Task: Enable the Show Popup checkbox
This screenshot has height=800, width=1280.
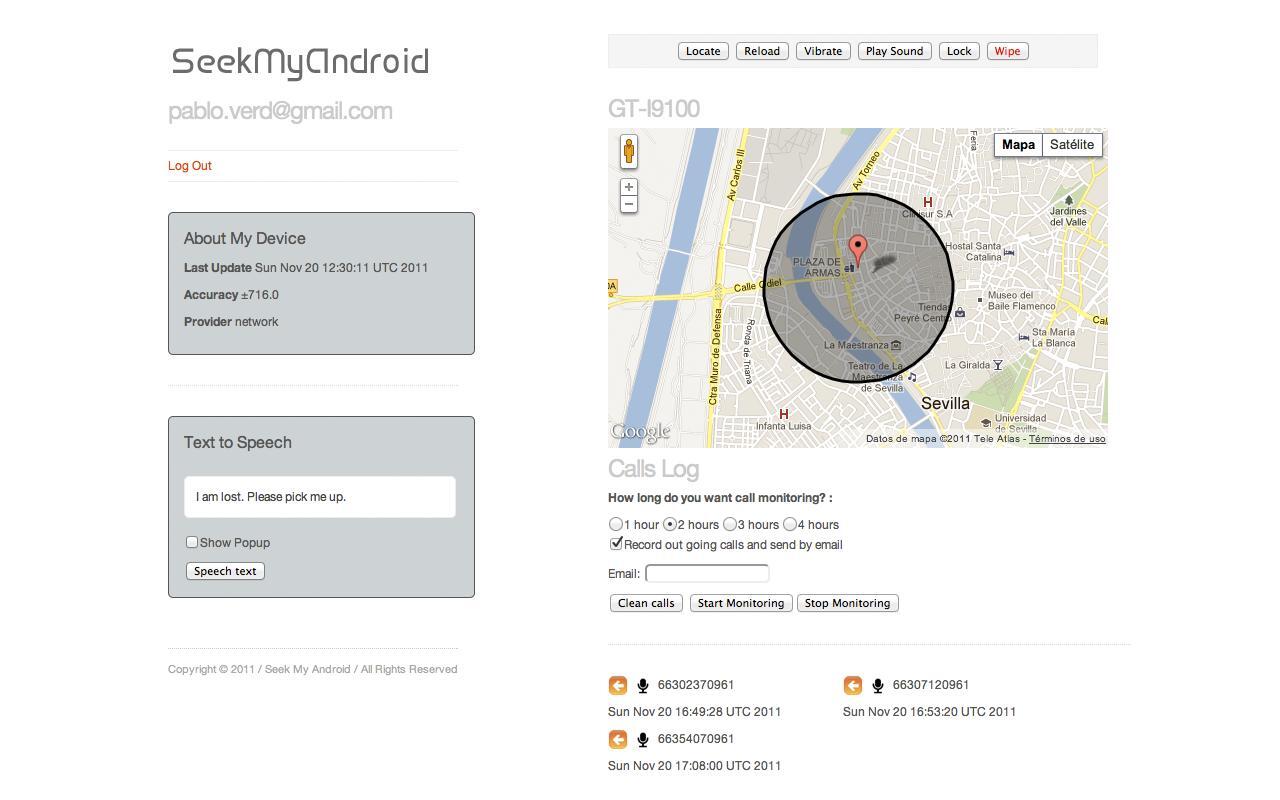Action: [x=192, y=542]
